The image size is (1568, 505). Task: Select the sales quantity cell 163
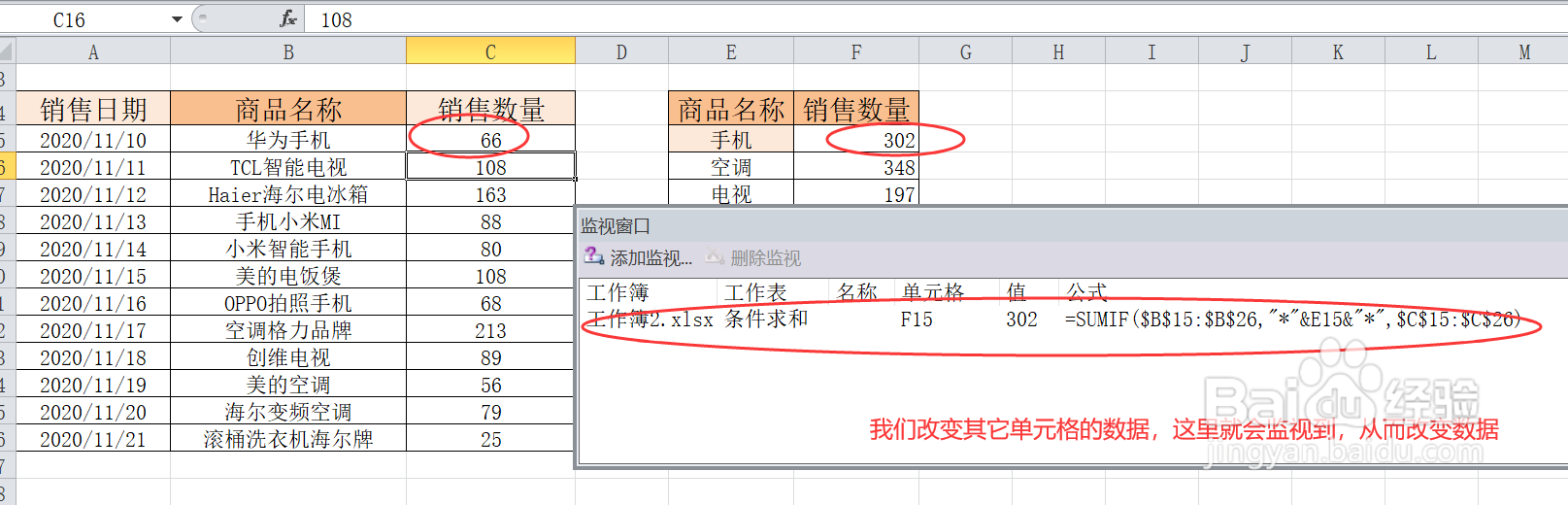click(490, 194)
